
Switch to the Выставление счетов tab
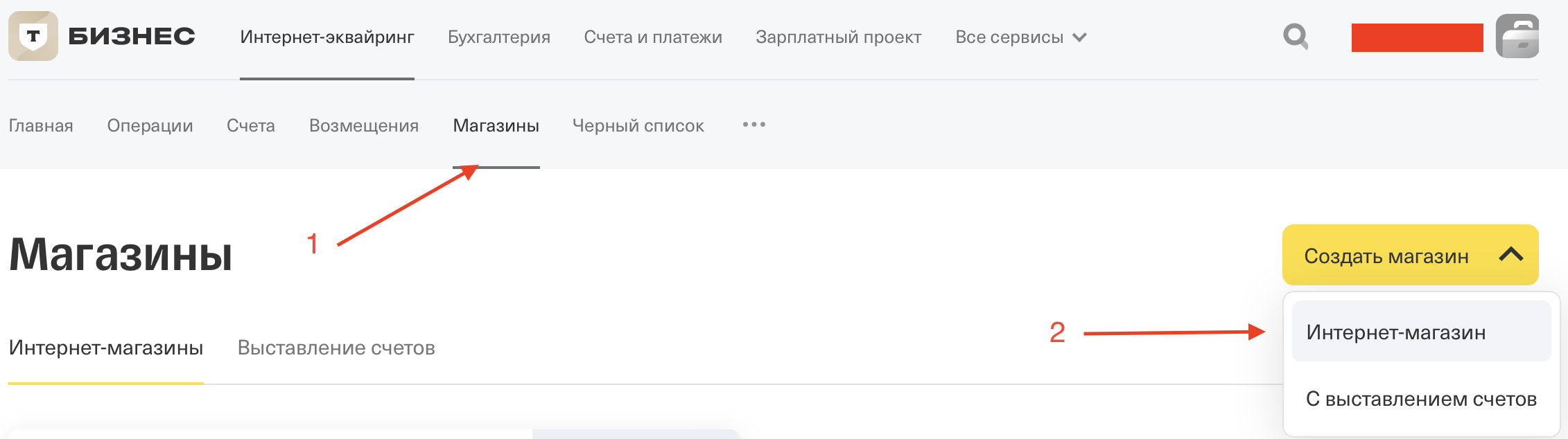(336, 348)
